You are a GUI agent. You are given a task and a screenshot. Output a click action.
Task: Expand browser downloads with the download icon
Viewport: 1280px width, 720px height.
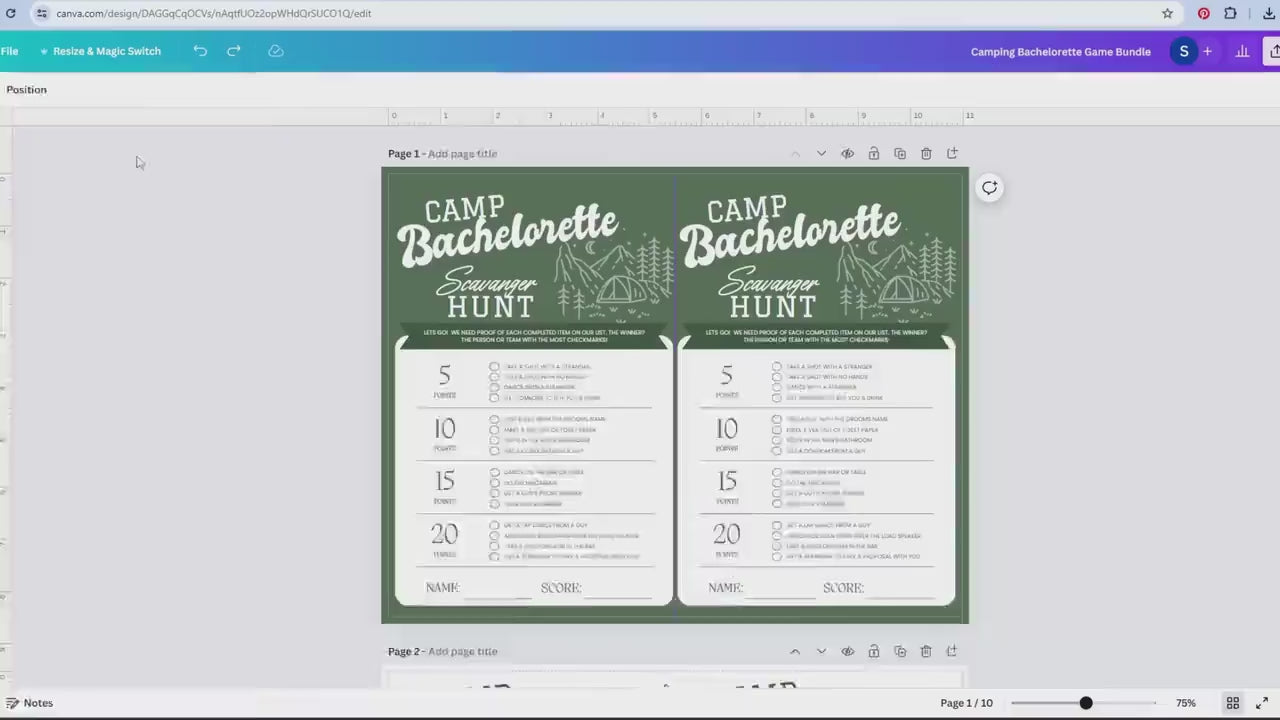coord(1269,13)
